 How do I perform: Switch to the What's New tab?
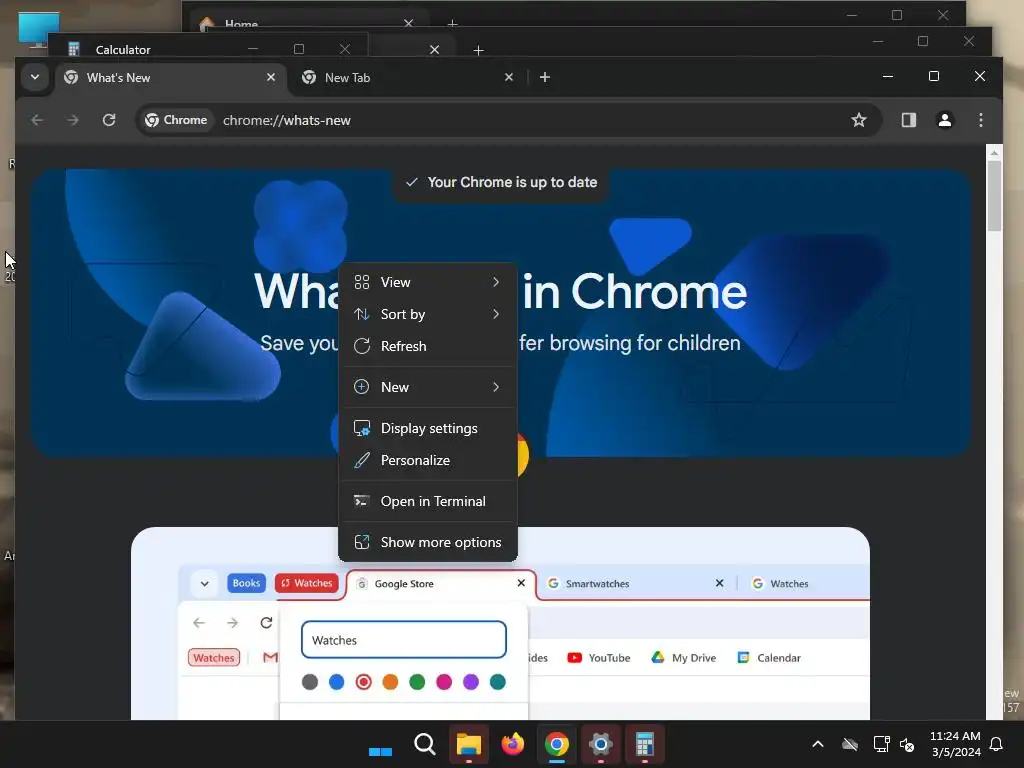tap(170, 78)
